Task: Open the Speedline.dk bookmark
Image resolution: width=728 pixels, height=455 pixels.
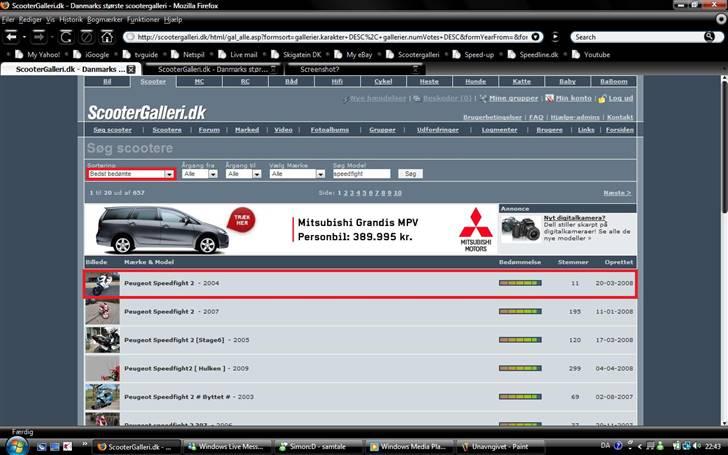Action: coord(533,54)
